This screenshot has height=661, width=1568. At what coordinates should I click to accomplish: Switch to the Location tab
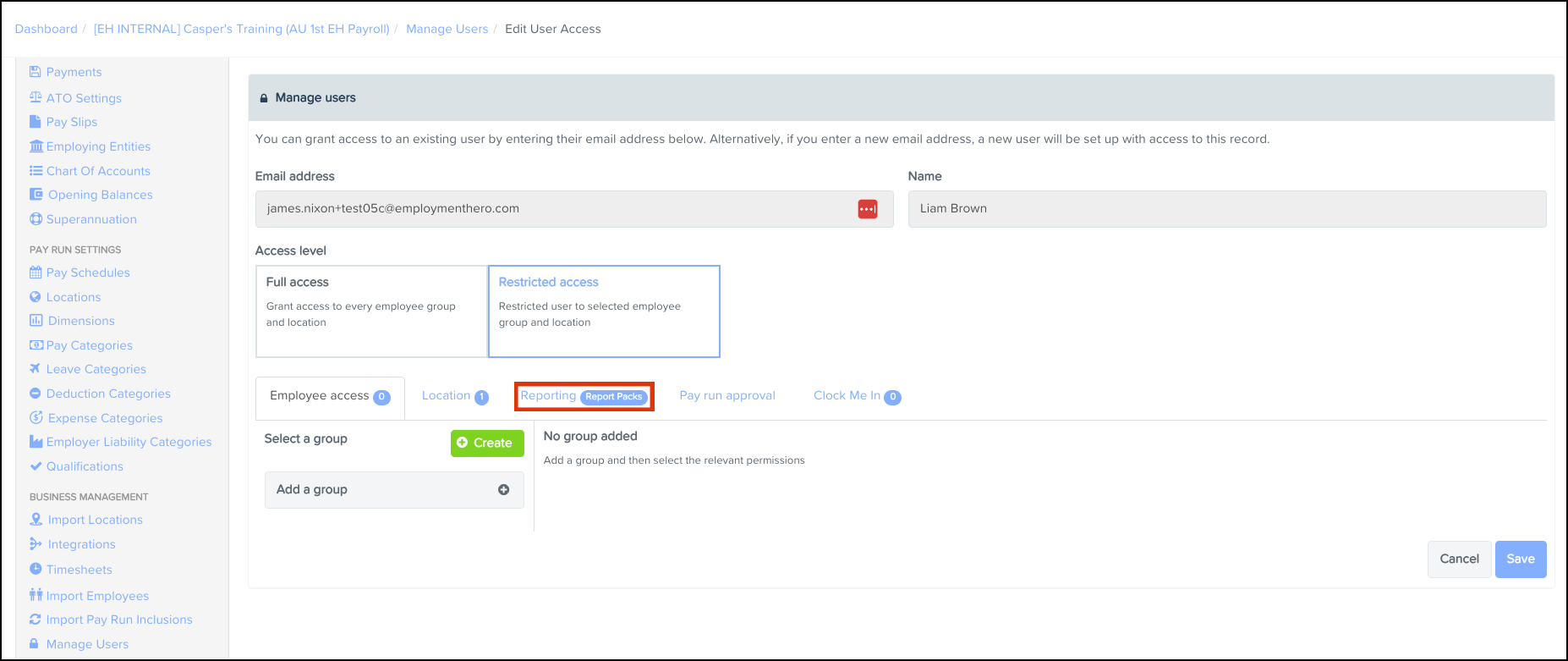(x=454, y=396)
